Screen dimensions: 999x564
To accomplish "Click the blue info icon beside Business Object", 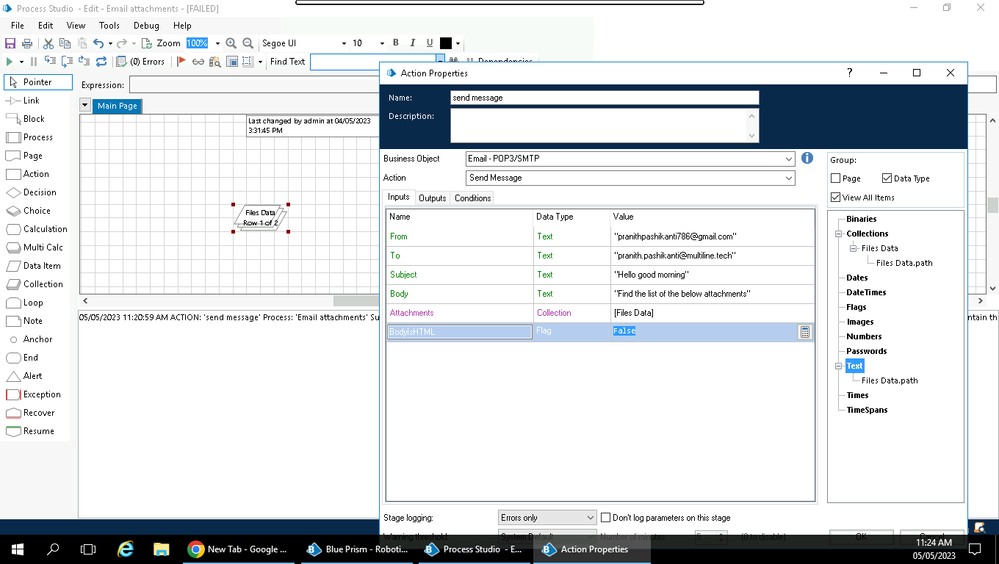I will (807, 158).
